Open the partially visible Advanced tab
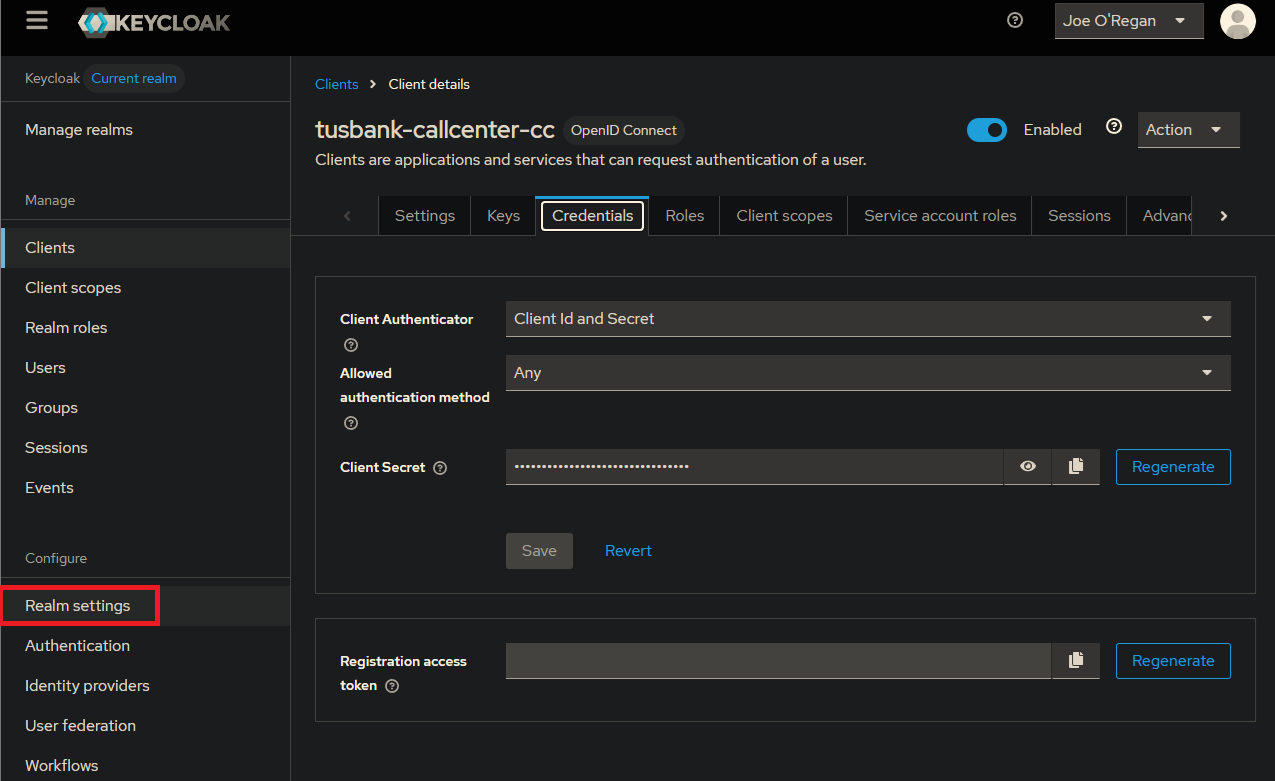 [x=1160, y=216]
